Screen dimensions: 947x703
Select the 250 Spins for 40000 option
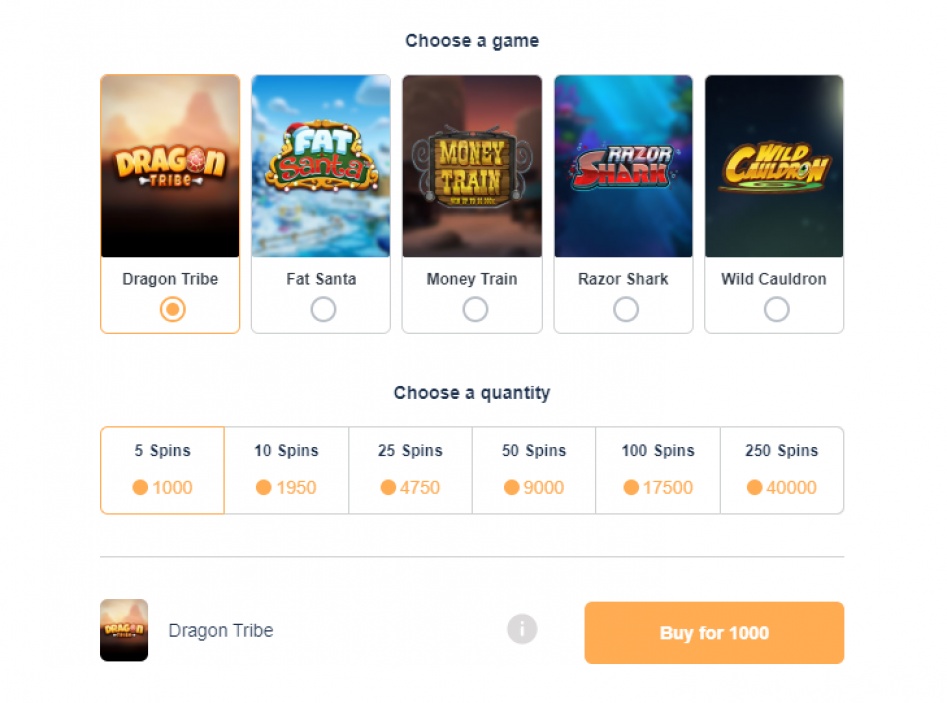tap(781, 470)
